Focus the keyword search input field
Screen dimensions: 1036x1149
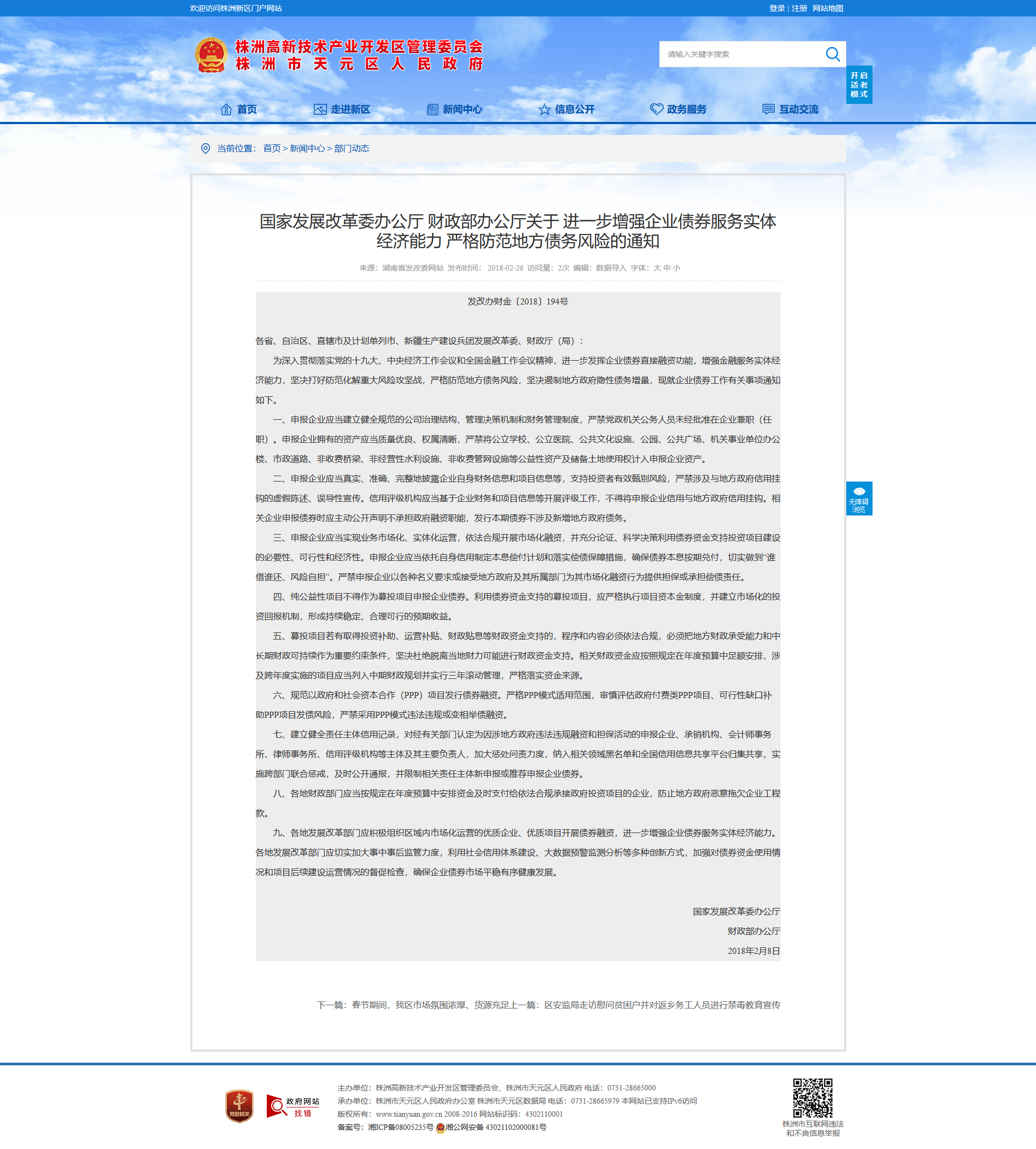coord(740,54)
